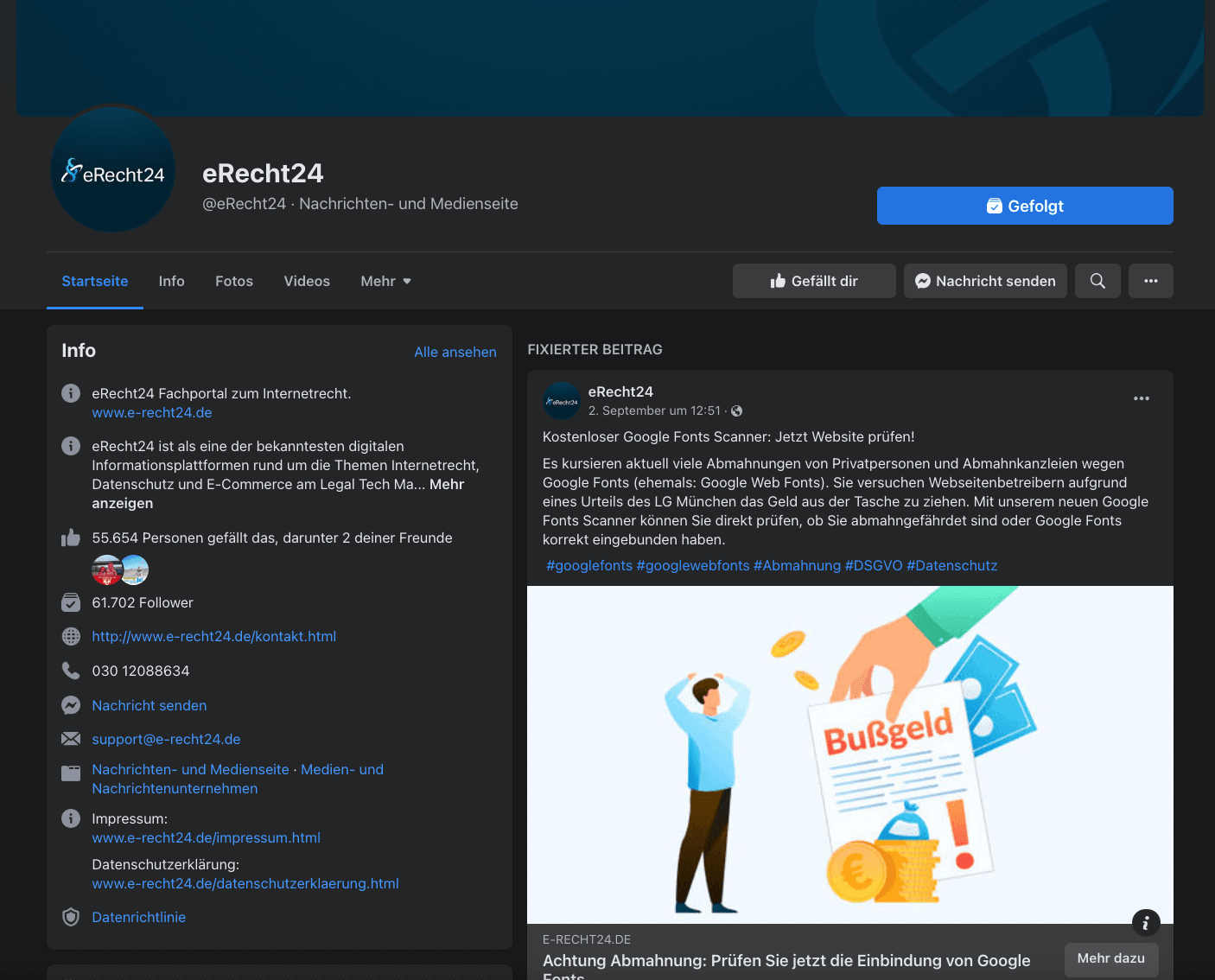Open the page search magnifier icon
Viewport: 1215px width, 980px height.
pos(1097,281)
